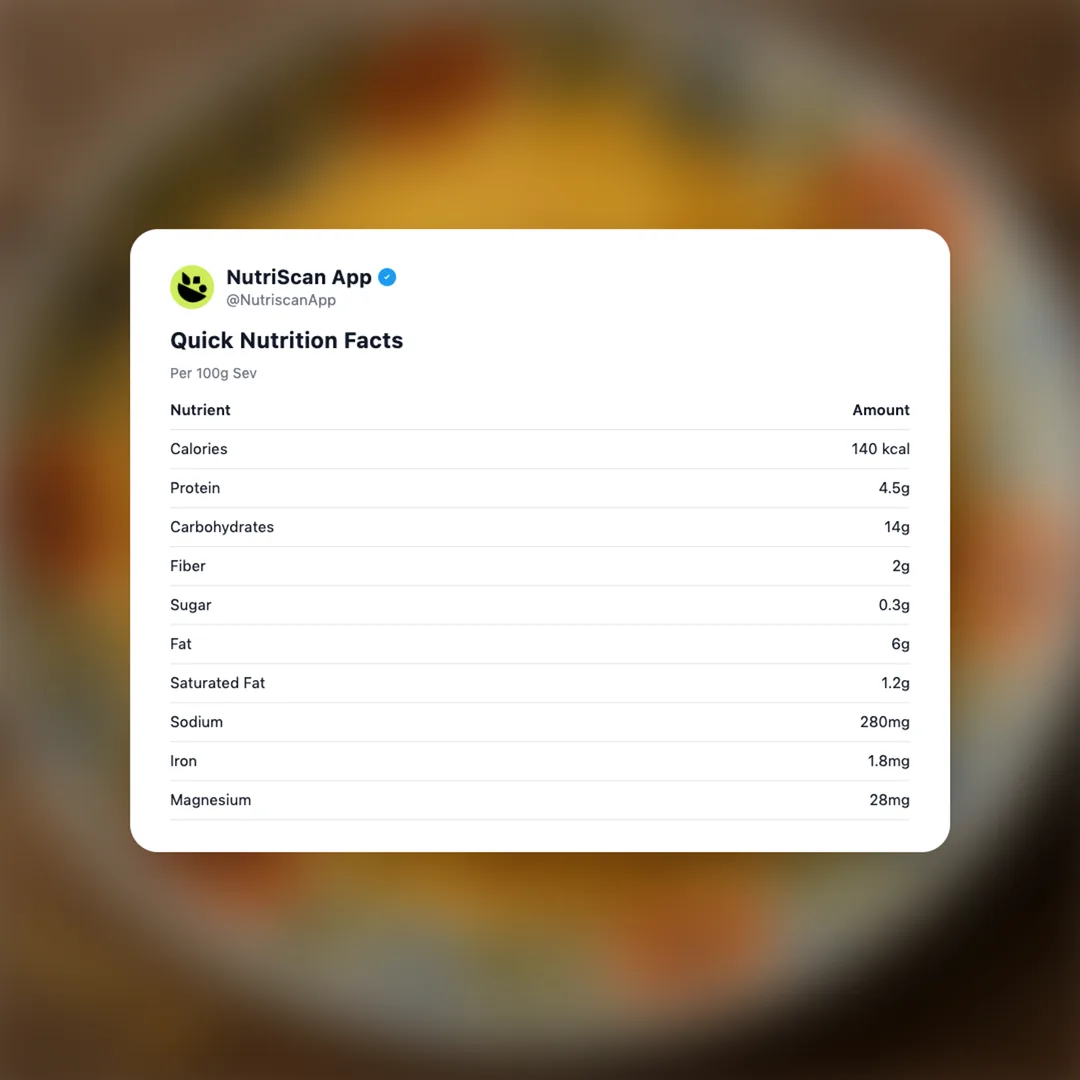The height and width of the screenshot is (1080, 1080).
Task: Click the Sodium 280mg value
Action: point(884,722)
